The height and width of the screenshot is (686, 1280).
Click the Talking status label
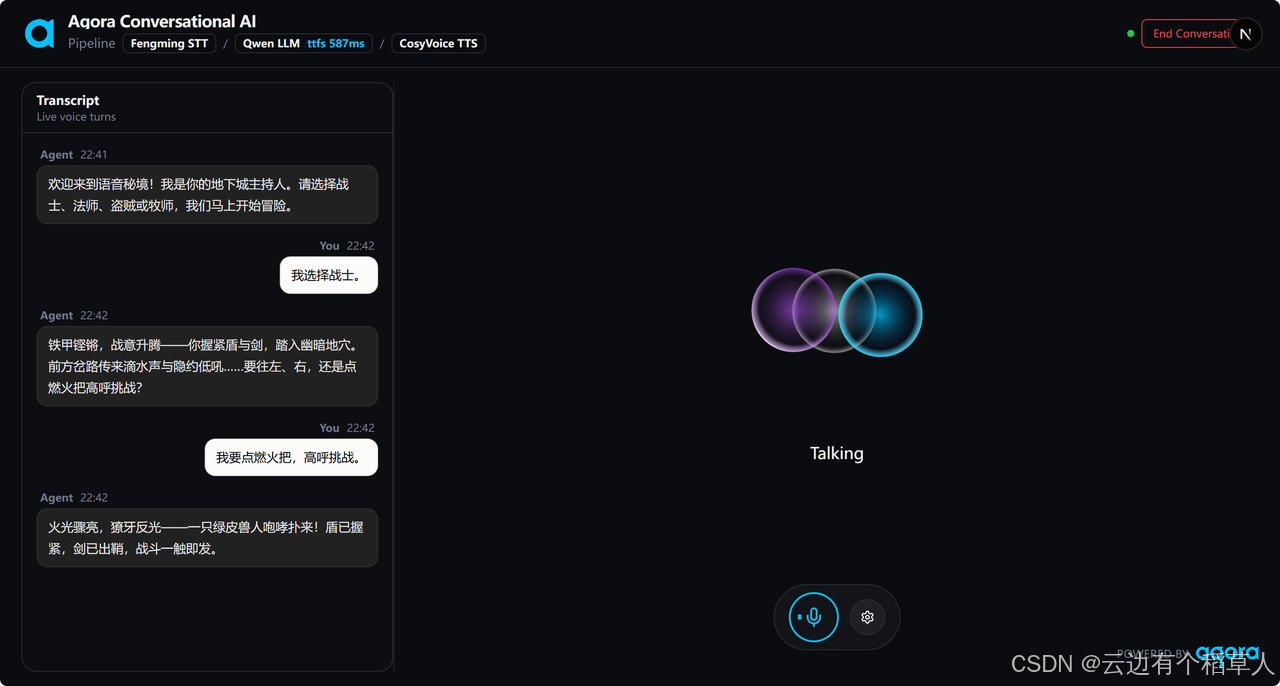coord(837,453)
